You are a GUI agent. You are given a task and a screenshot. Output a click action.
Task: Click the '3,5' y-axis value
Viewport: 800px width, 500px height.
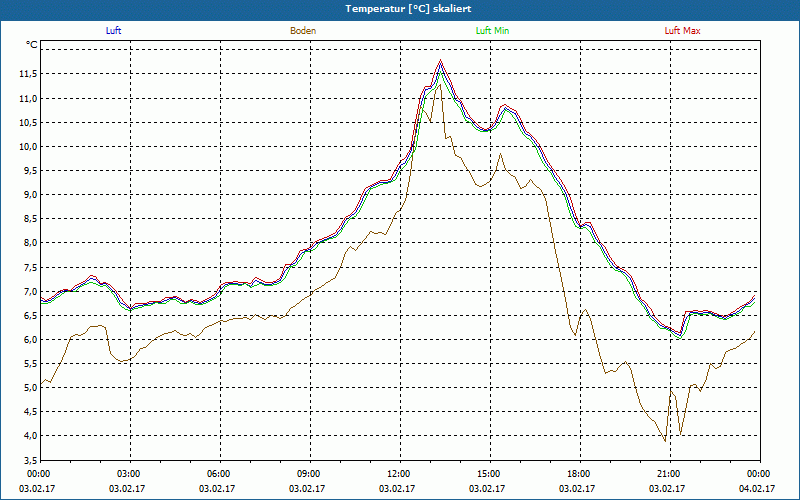click(x=30, y=460)
